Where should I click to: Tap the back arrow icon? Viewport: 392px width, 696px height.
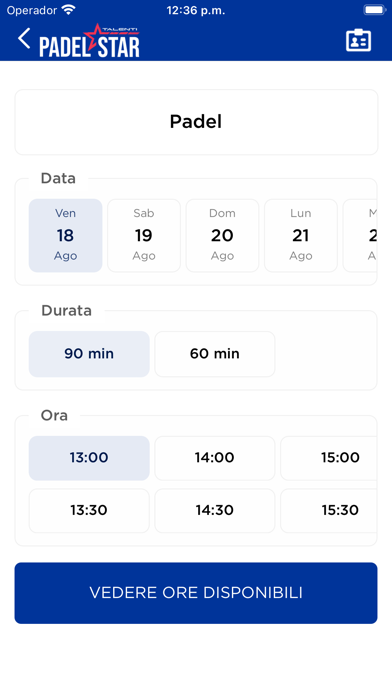[x=24, y=39]
